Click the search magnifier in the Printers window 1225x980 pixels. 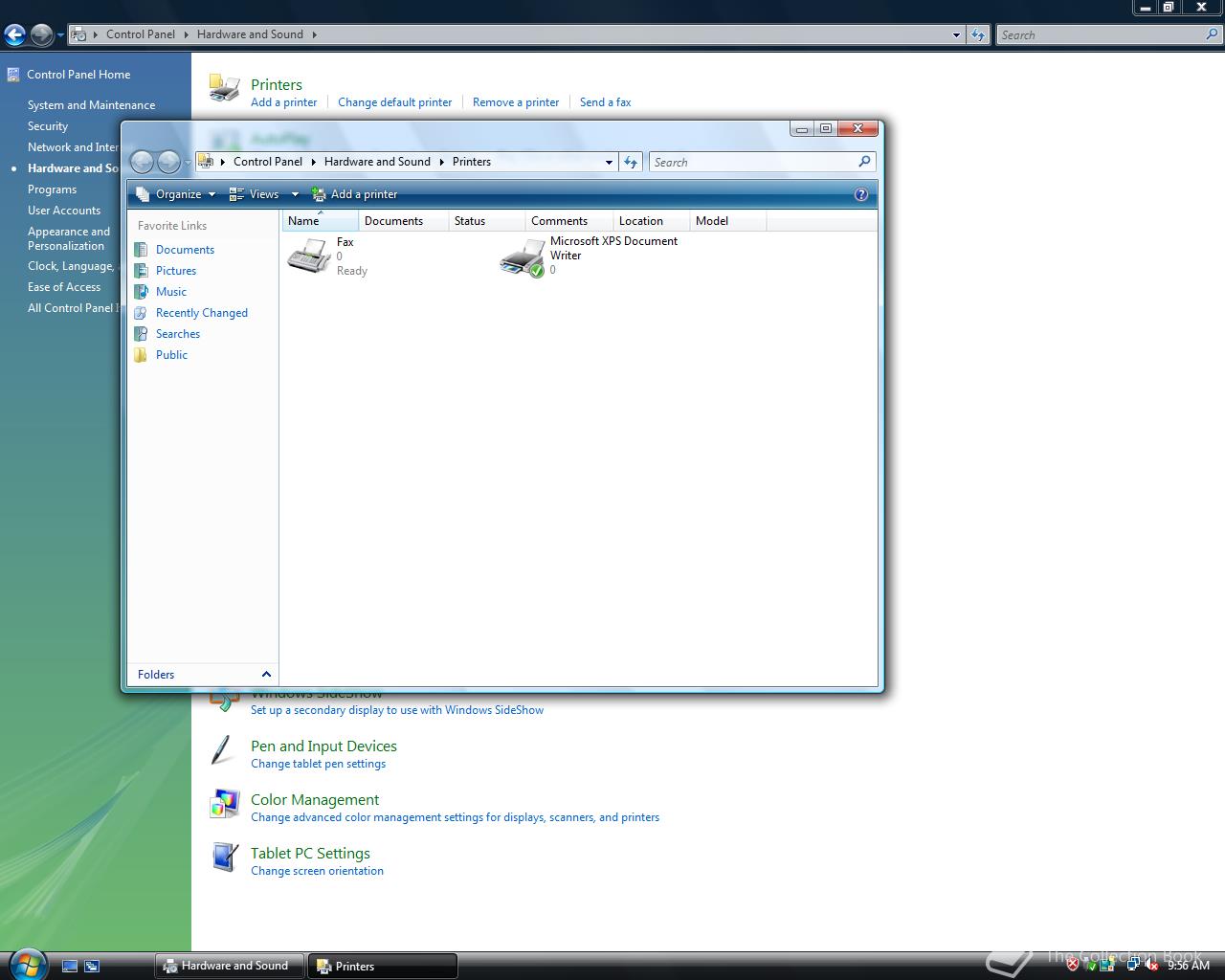click(864, 162)
